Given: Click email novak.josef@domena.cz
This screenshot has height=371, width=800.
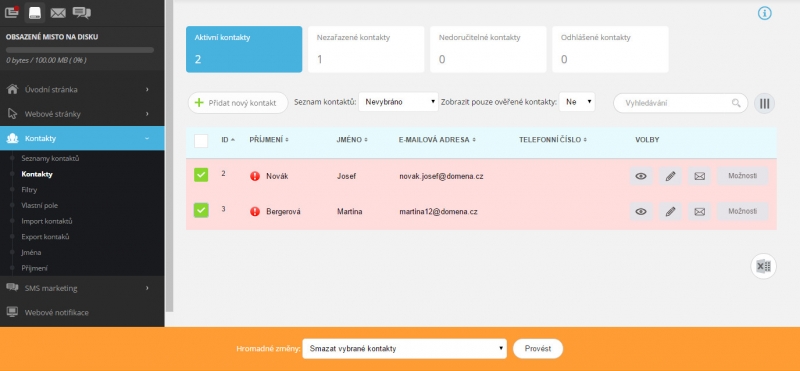Looking at the screenshot, I should pyautogui.click(x=441, y=177).
